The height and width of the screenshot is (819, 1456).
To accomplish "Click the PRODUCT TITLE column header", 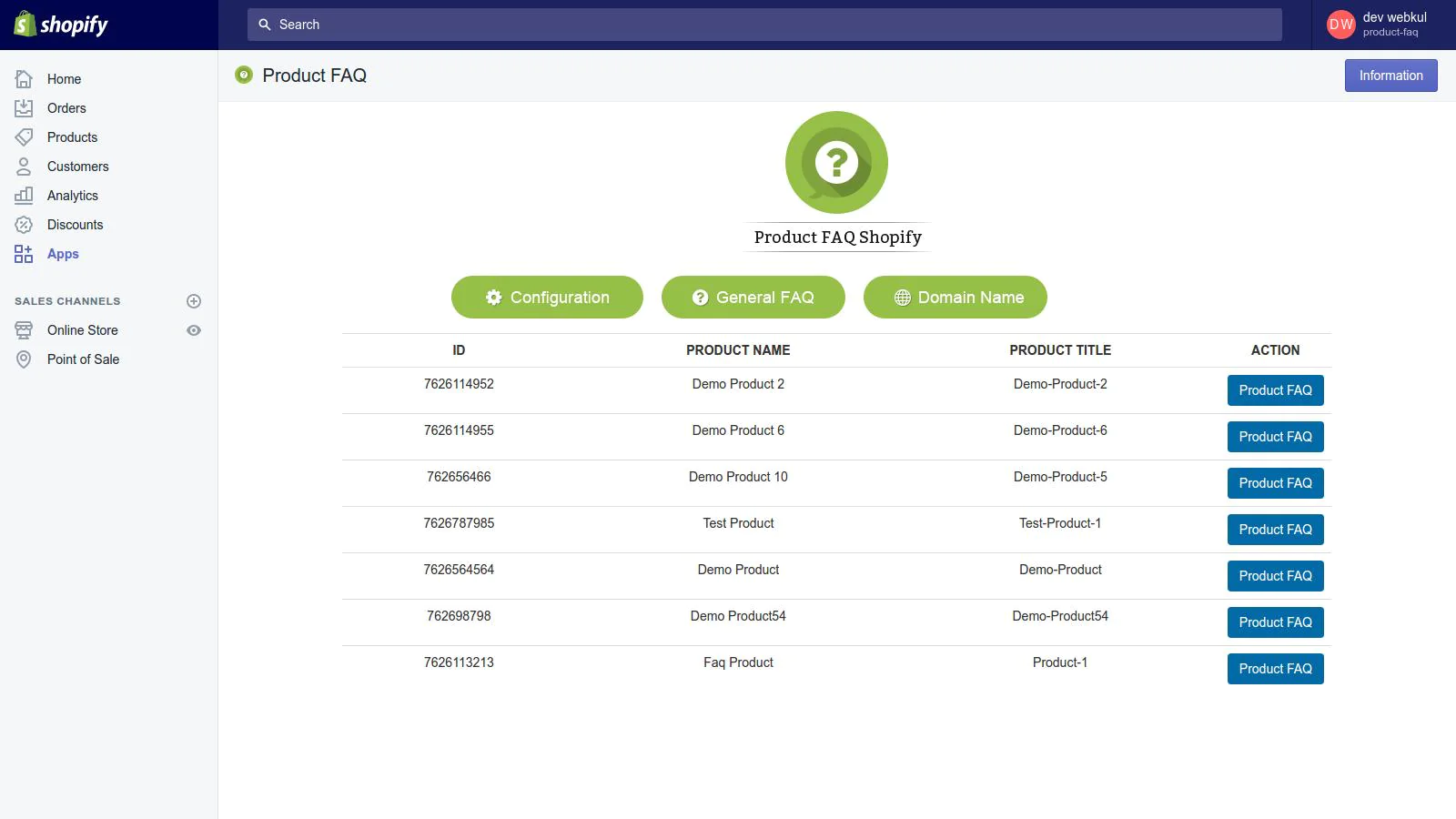I will coord(1060,350).
